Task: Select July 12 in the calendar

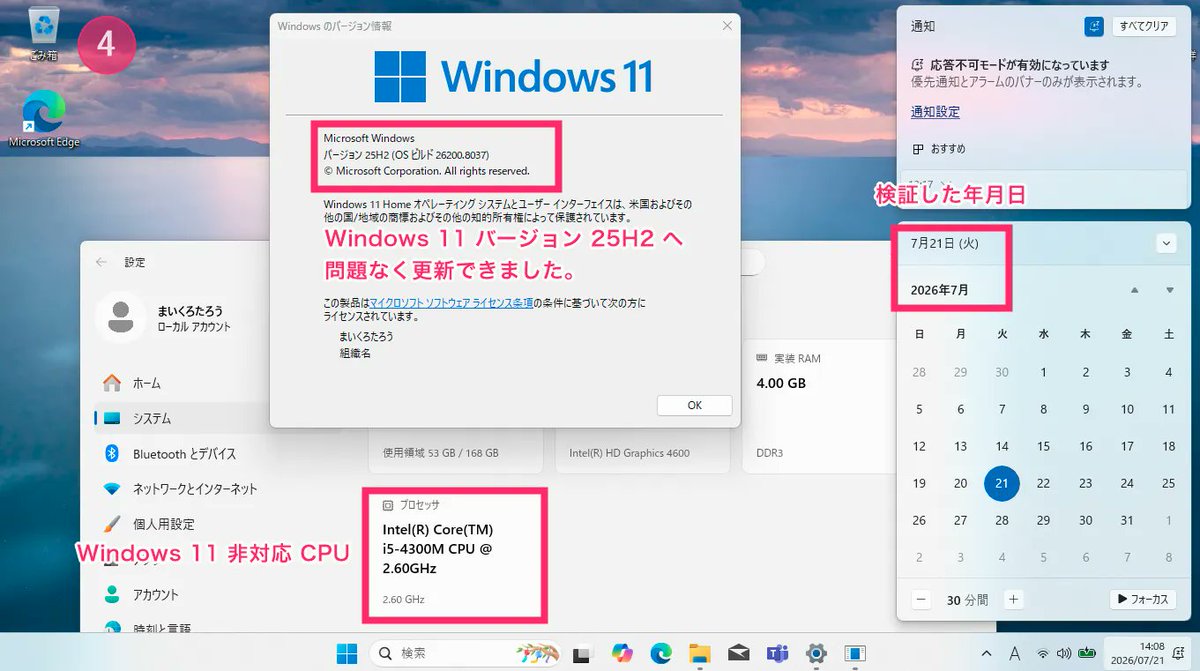Action: coord(919,446)
